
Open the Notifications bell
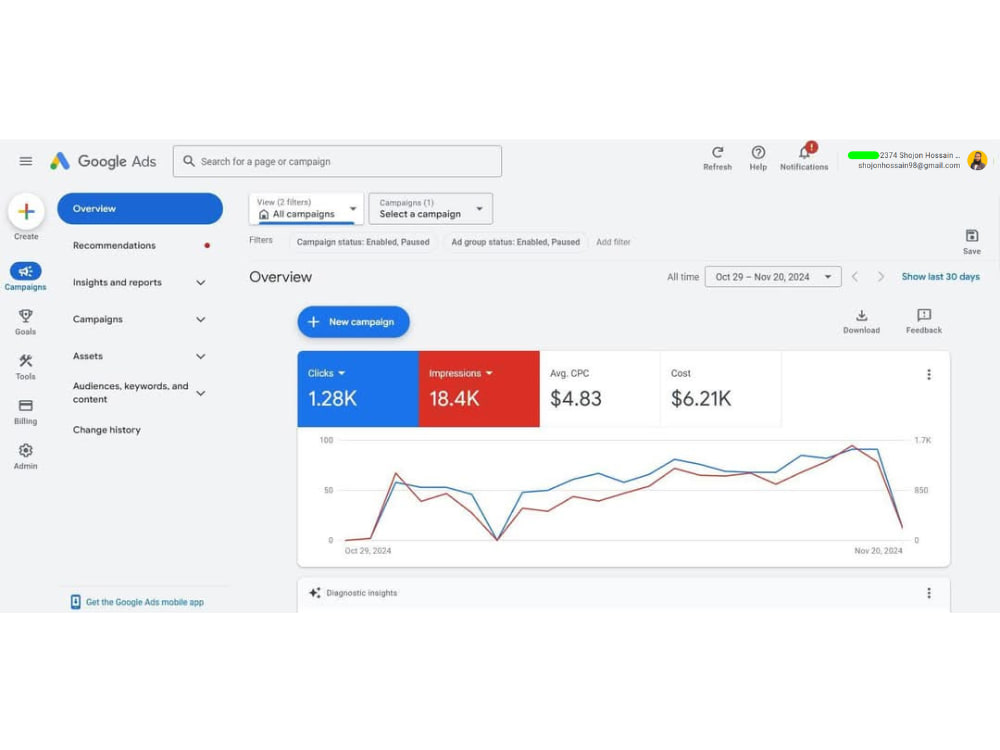pos(804,152)
